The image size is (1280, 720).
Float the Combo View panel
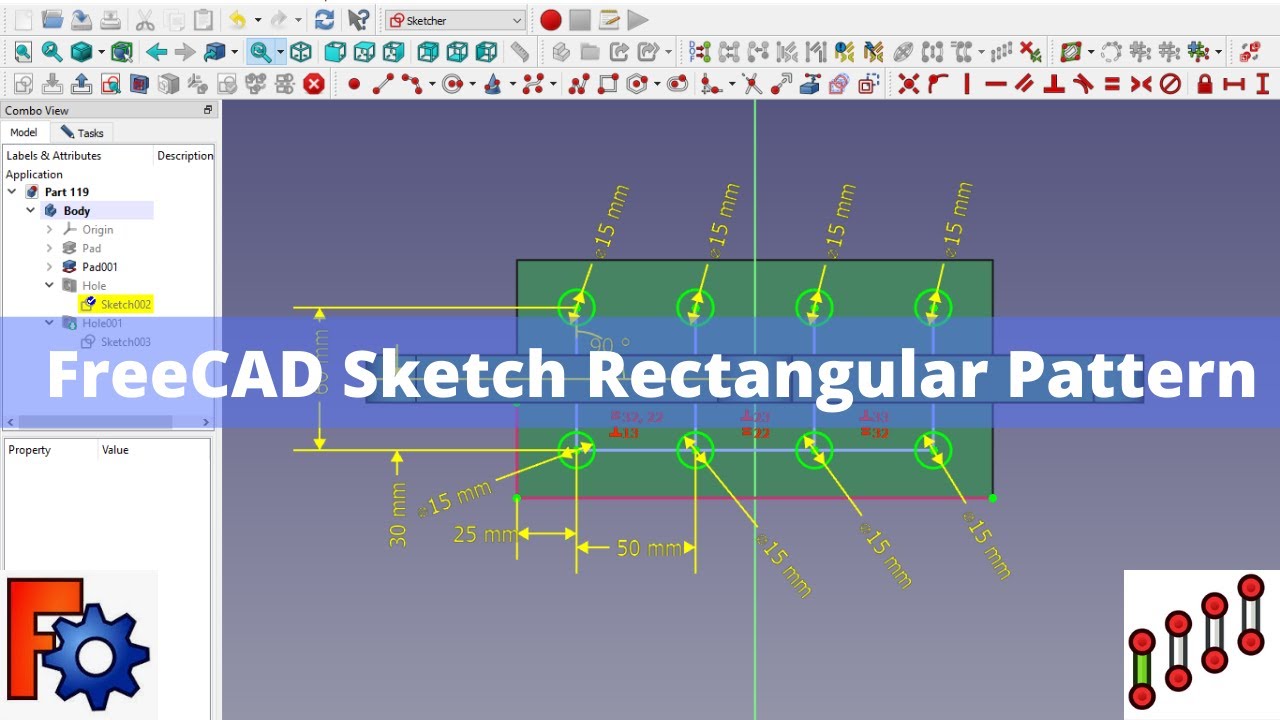coord(208,110)
